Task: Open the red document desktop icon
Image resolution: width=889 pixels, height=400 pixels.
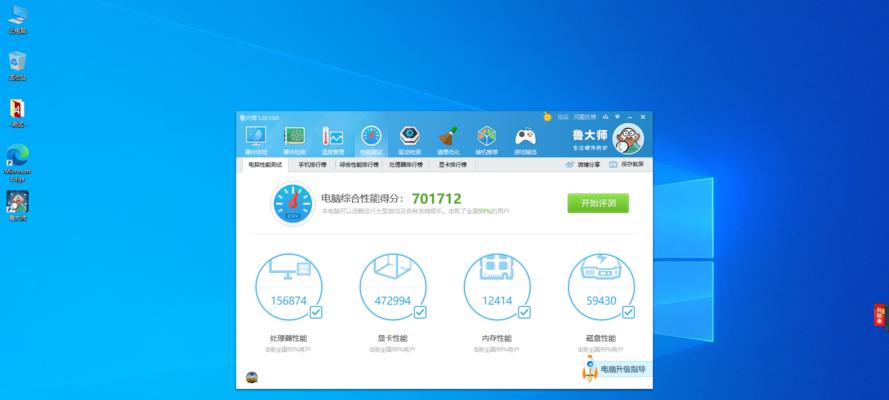Action: (x=18, y=109)
